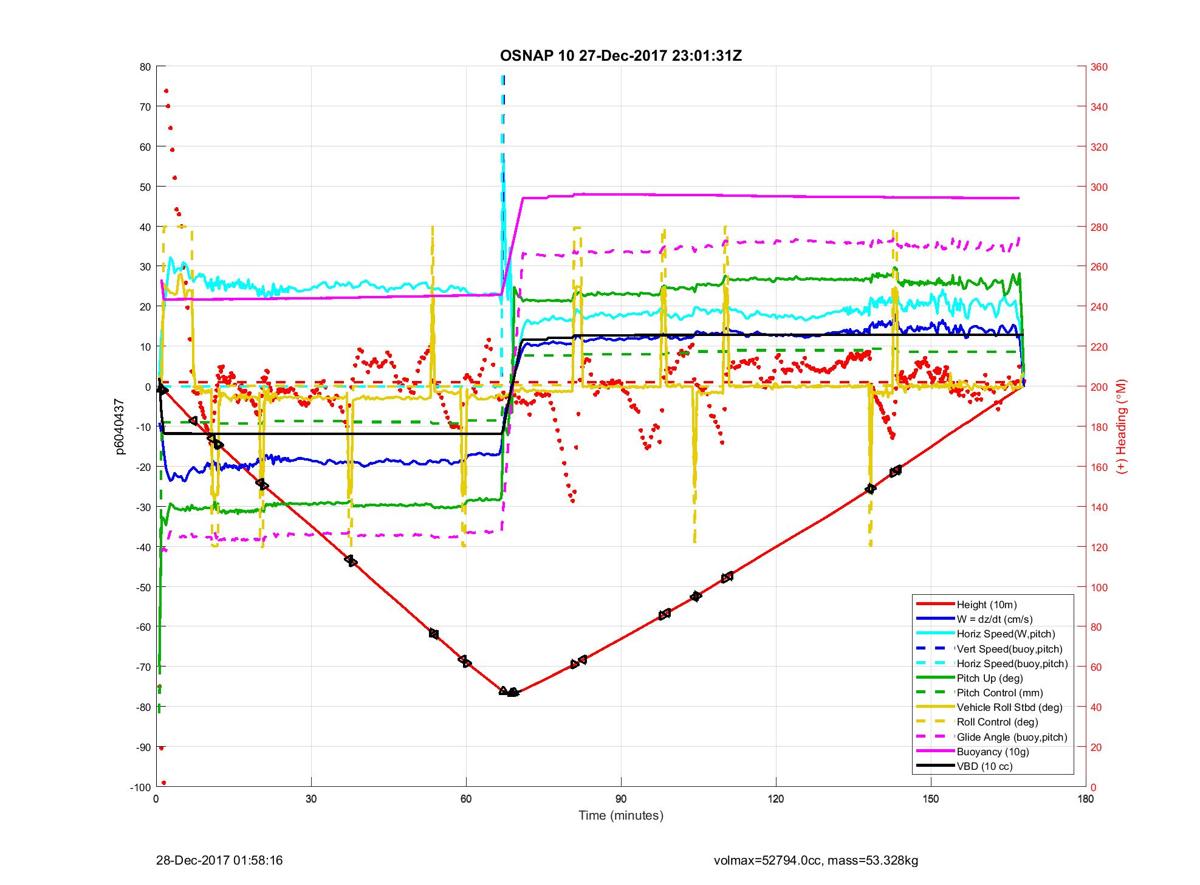Image resolution: width=1200 pixels, height=885 pixels.
Task: Select the right axis label "(+) Heading (°M)"
Action: [1121, 427]
